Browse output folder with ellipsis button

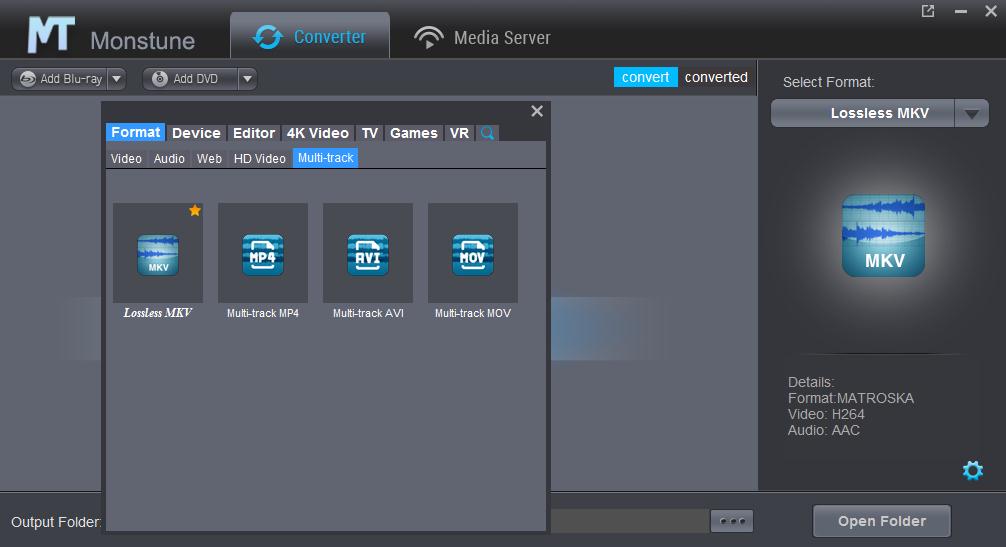tap(731, 521)
